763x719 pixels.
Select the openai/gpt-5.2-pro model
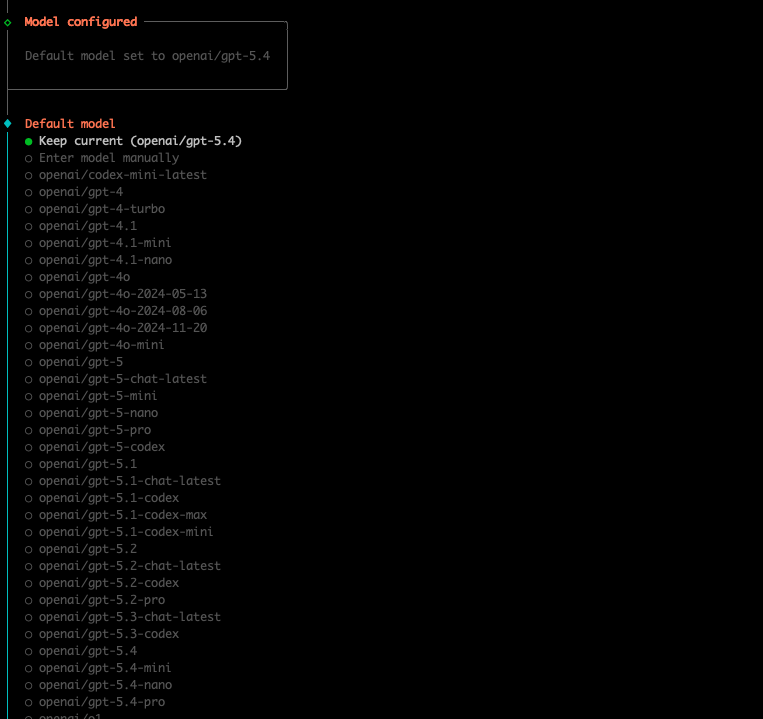tap(102, 600)
